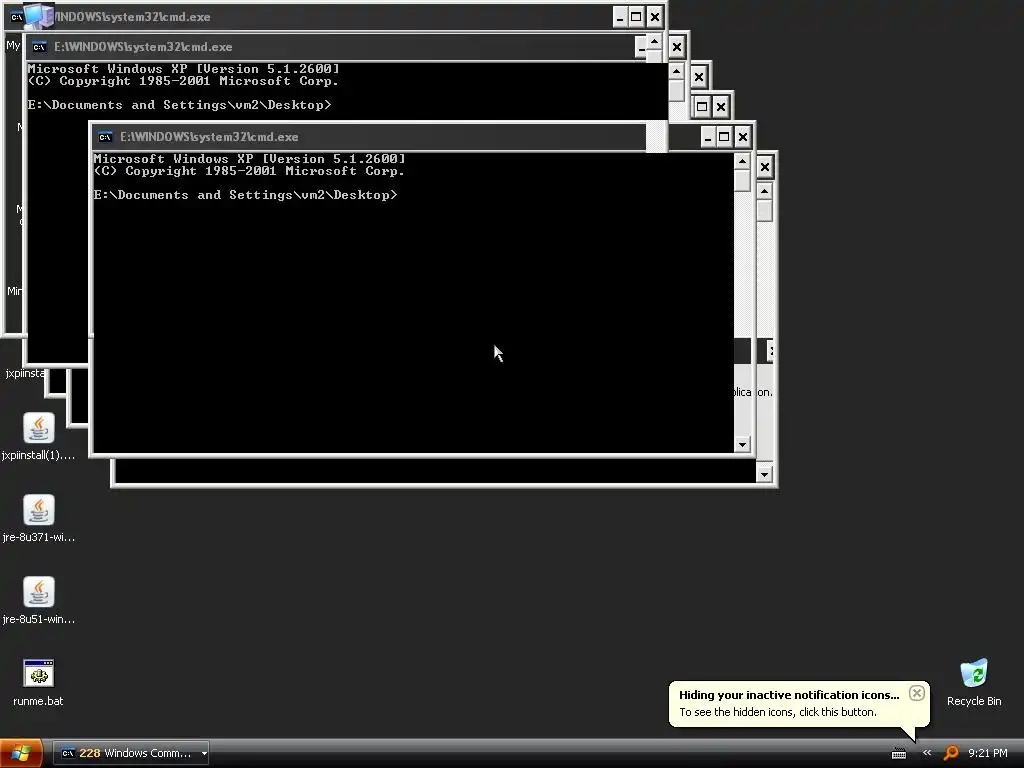Viewport: 1024px width, 768px height.
Task: Select the runme.bat batch file icon
Action: (39, 682)
